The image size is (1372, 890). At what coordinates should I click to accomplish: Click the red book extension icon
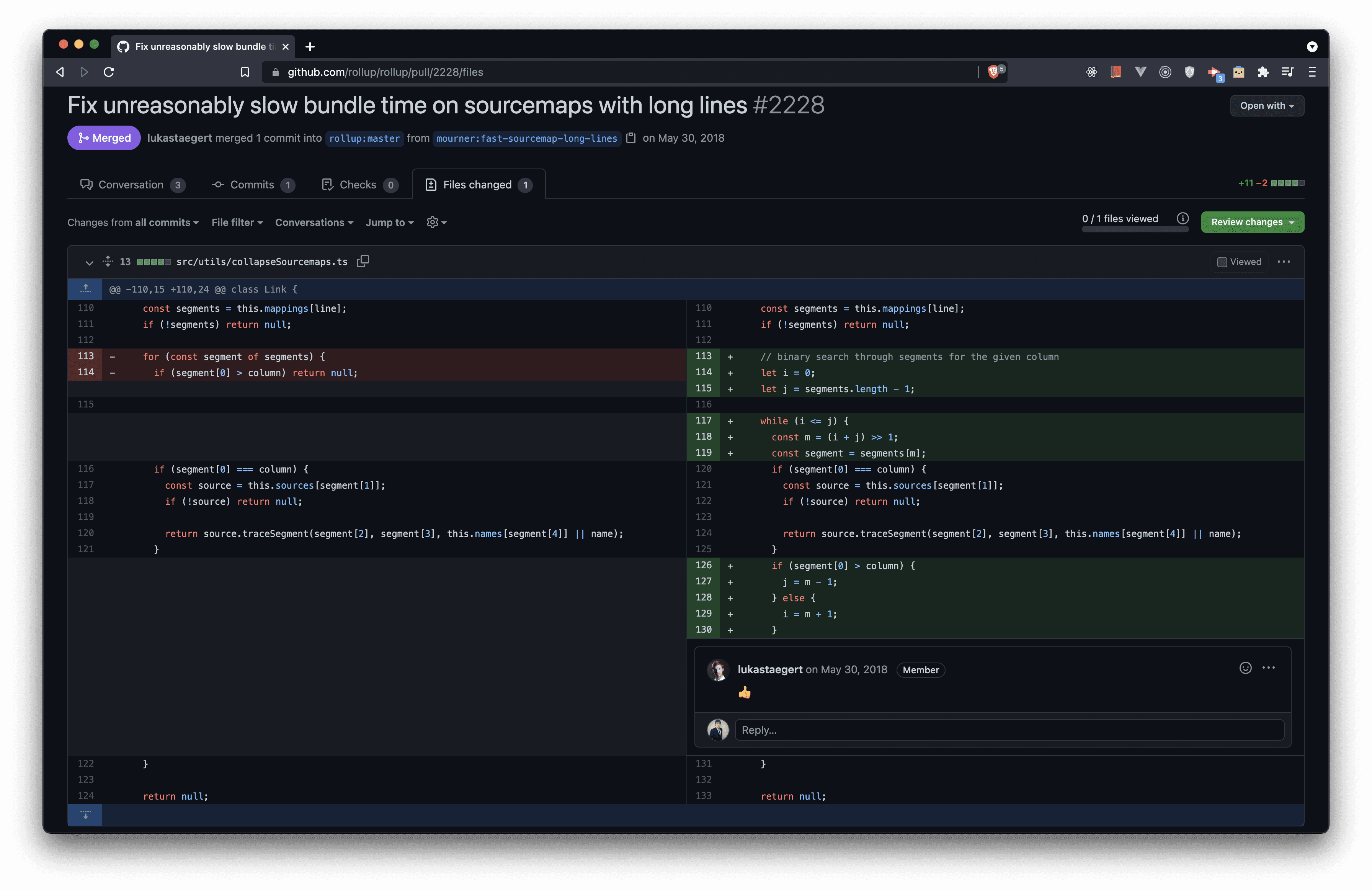[x=1116, y=72]
